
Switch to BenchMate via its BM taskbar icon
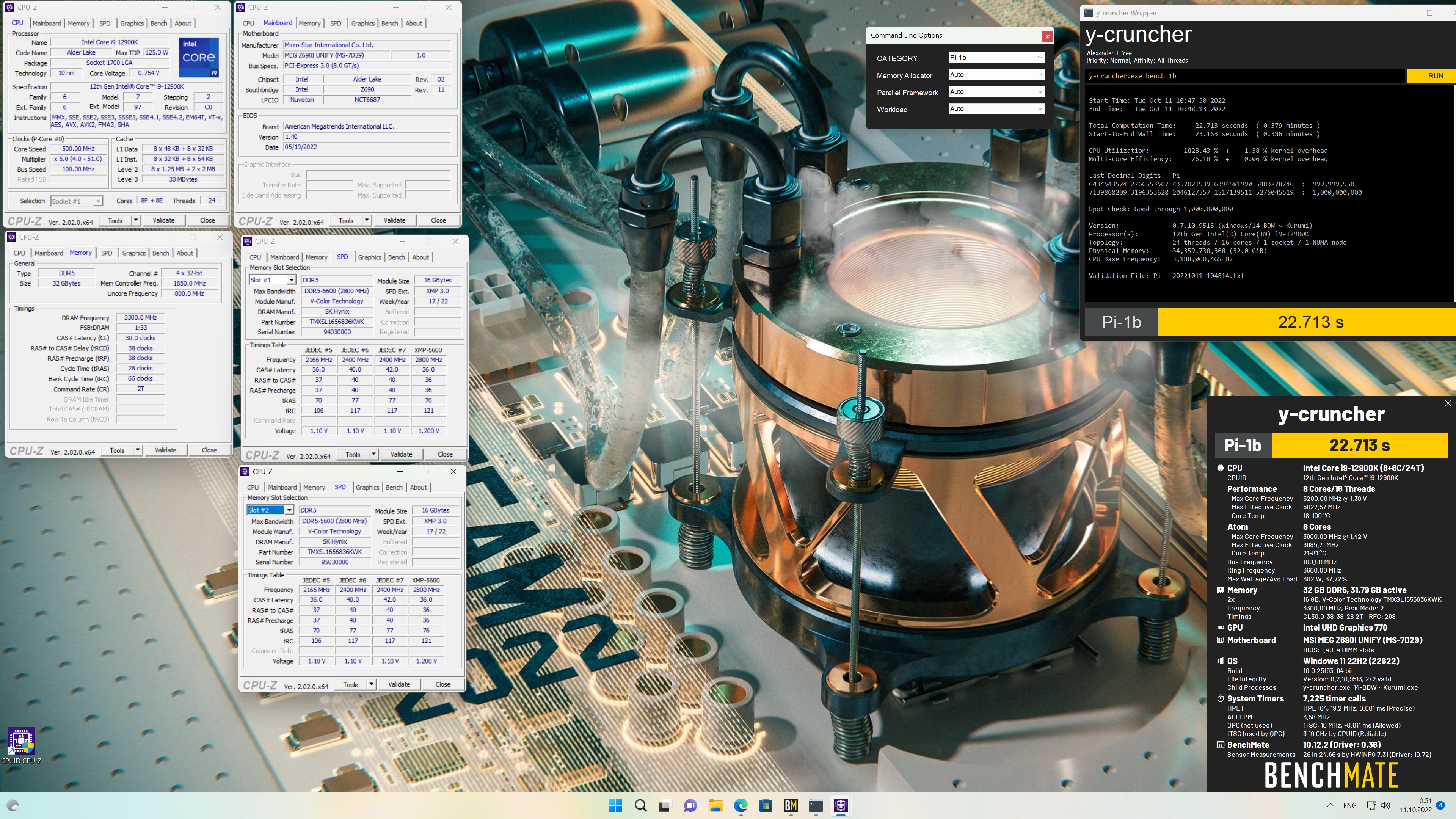click(x=791, y=805)
